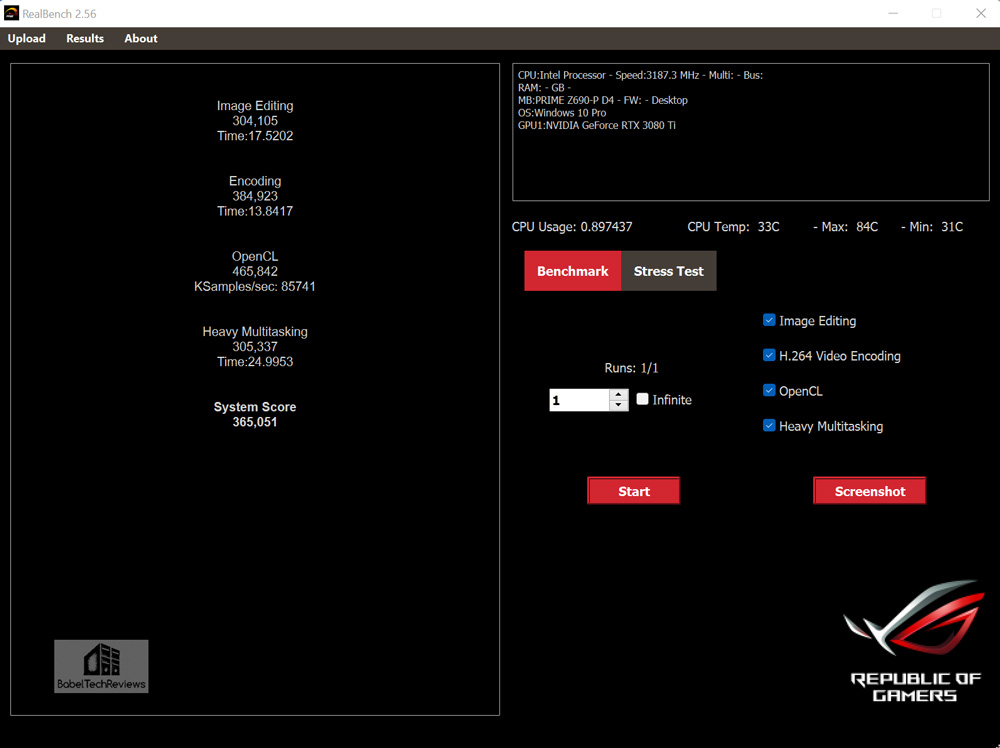Minimize the RealBench window
Screen dimensions: 1000x748
(x=893, y=13)
